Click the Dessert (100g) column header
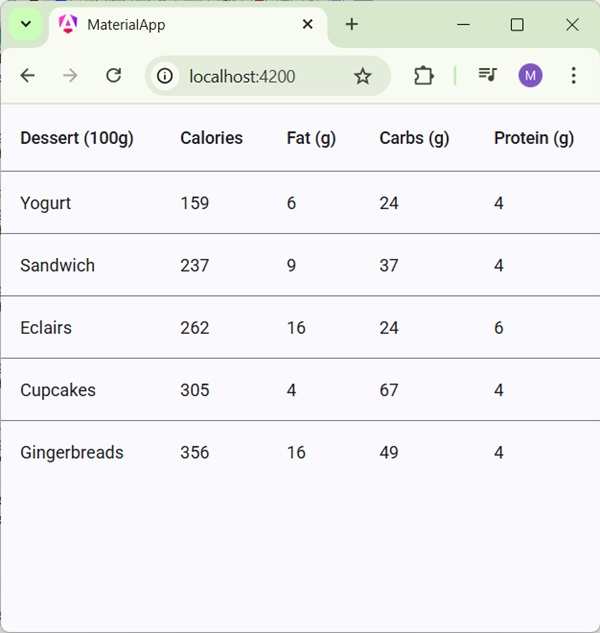600x633 pixels. (x=77, y=138)
